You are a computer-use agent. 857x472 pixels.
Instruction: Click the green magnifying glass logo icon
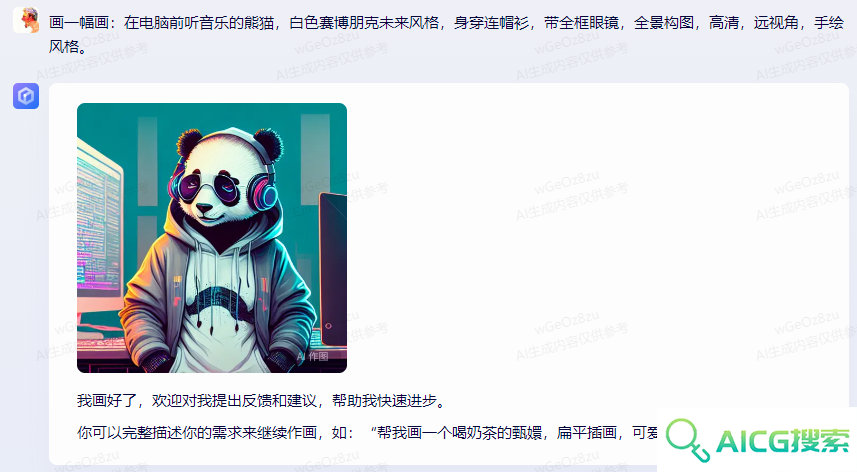point(688,439)
